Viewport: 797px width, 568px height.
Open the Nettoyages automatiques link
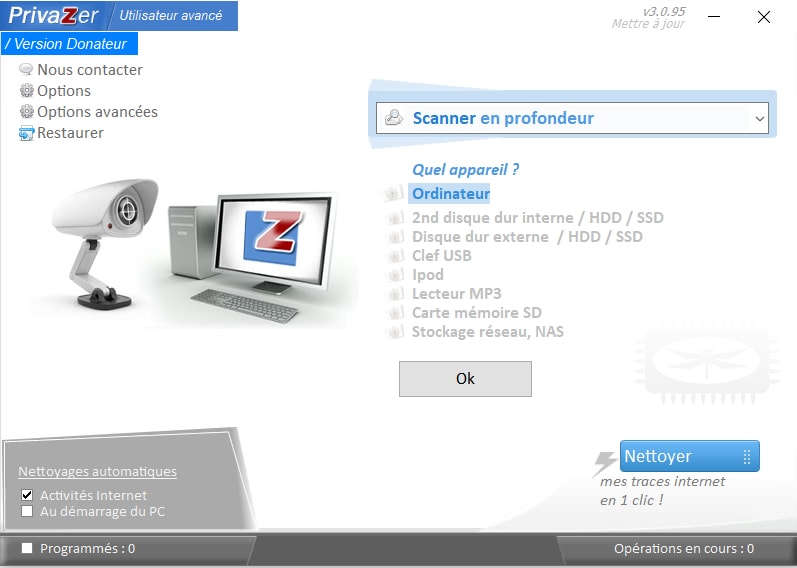tap(98, 471)
